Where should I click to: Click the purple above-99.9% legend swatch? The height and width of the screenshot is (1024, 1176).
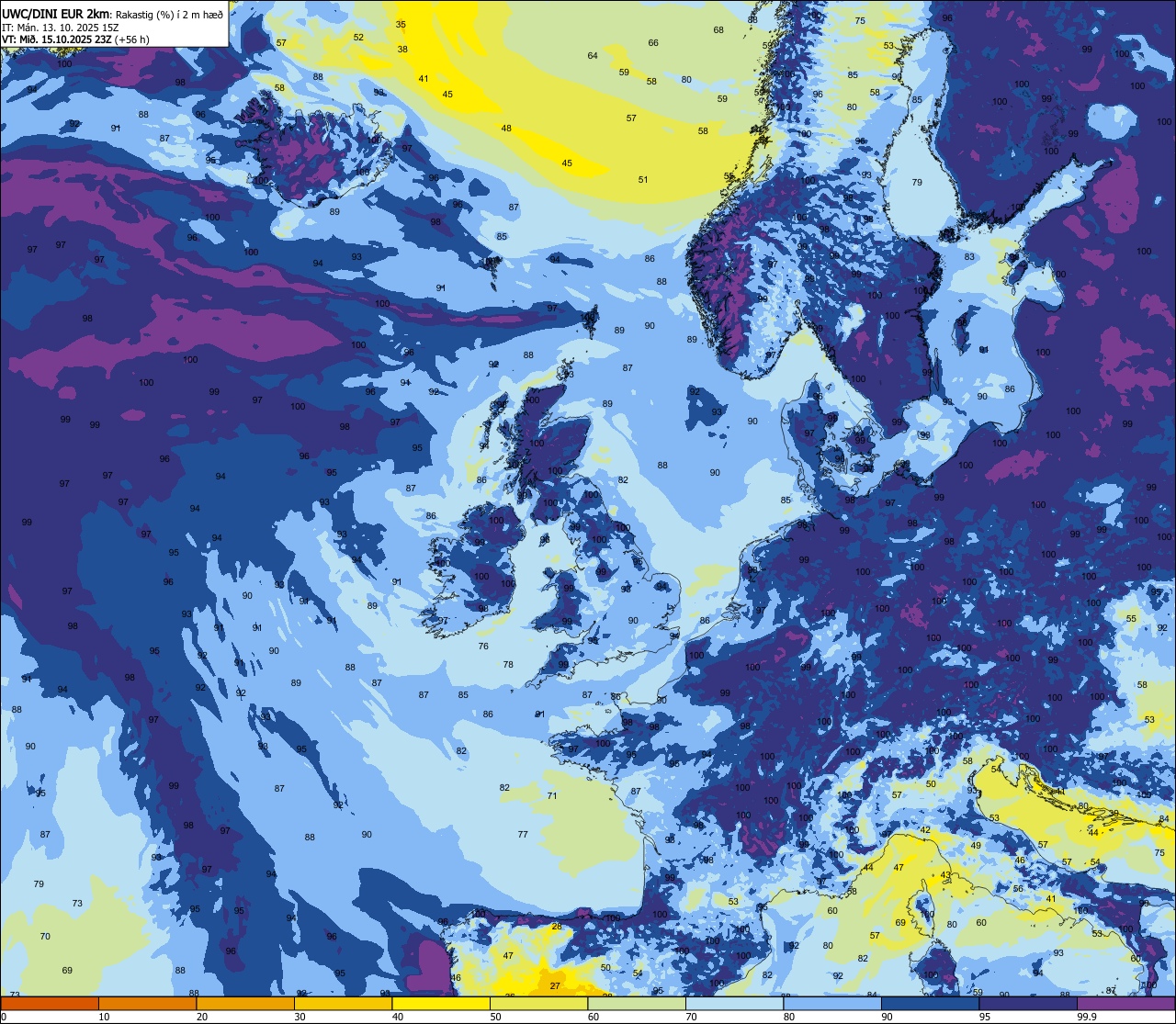pos(1126,1003)
